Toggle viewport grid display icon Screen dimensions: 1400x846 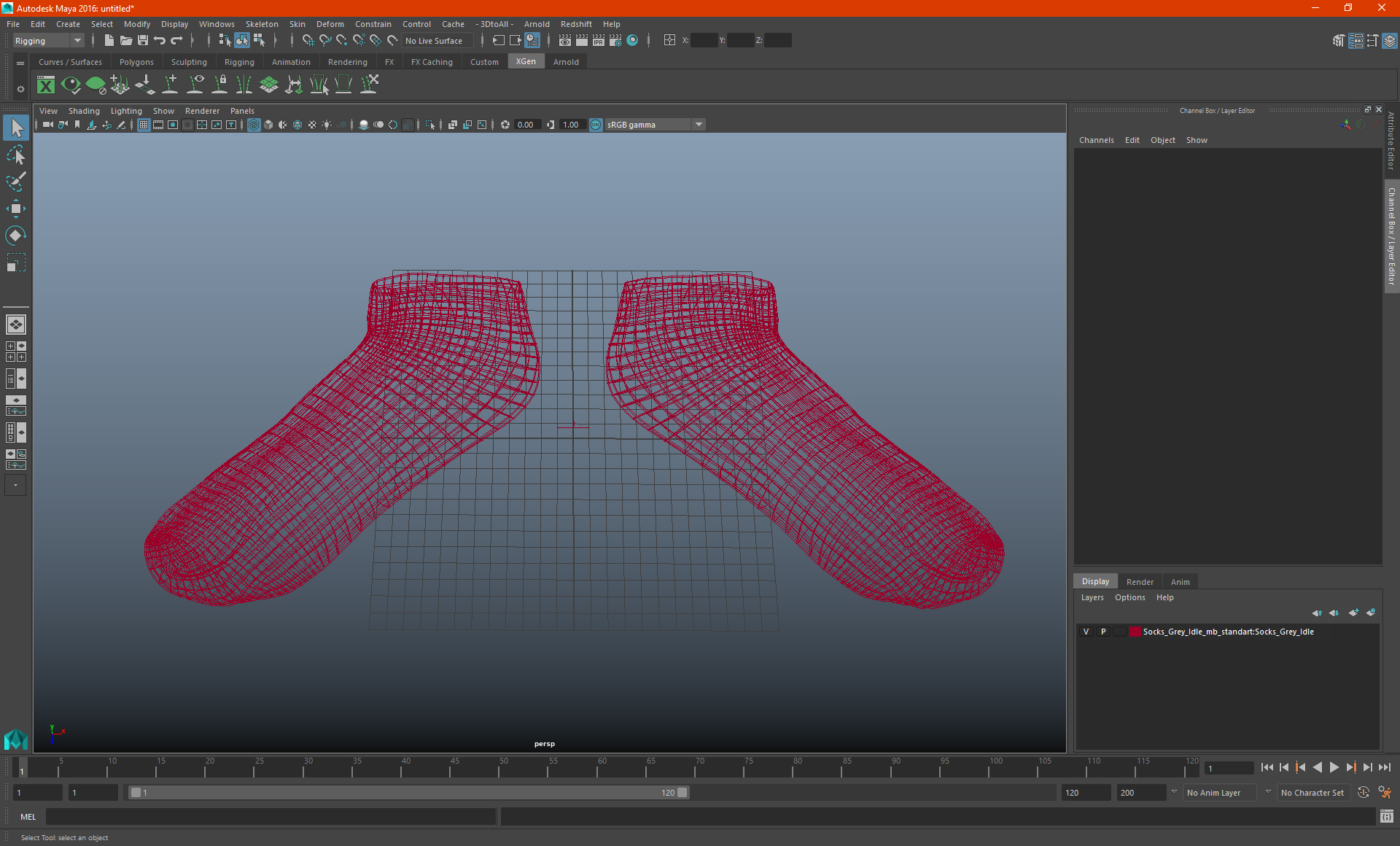144,125
